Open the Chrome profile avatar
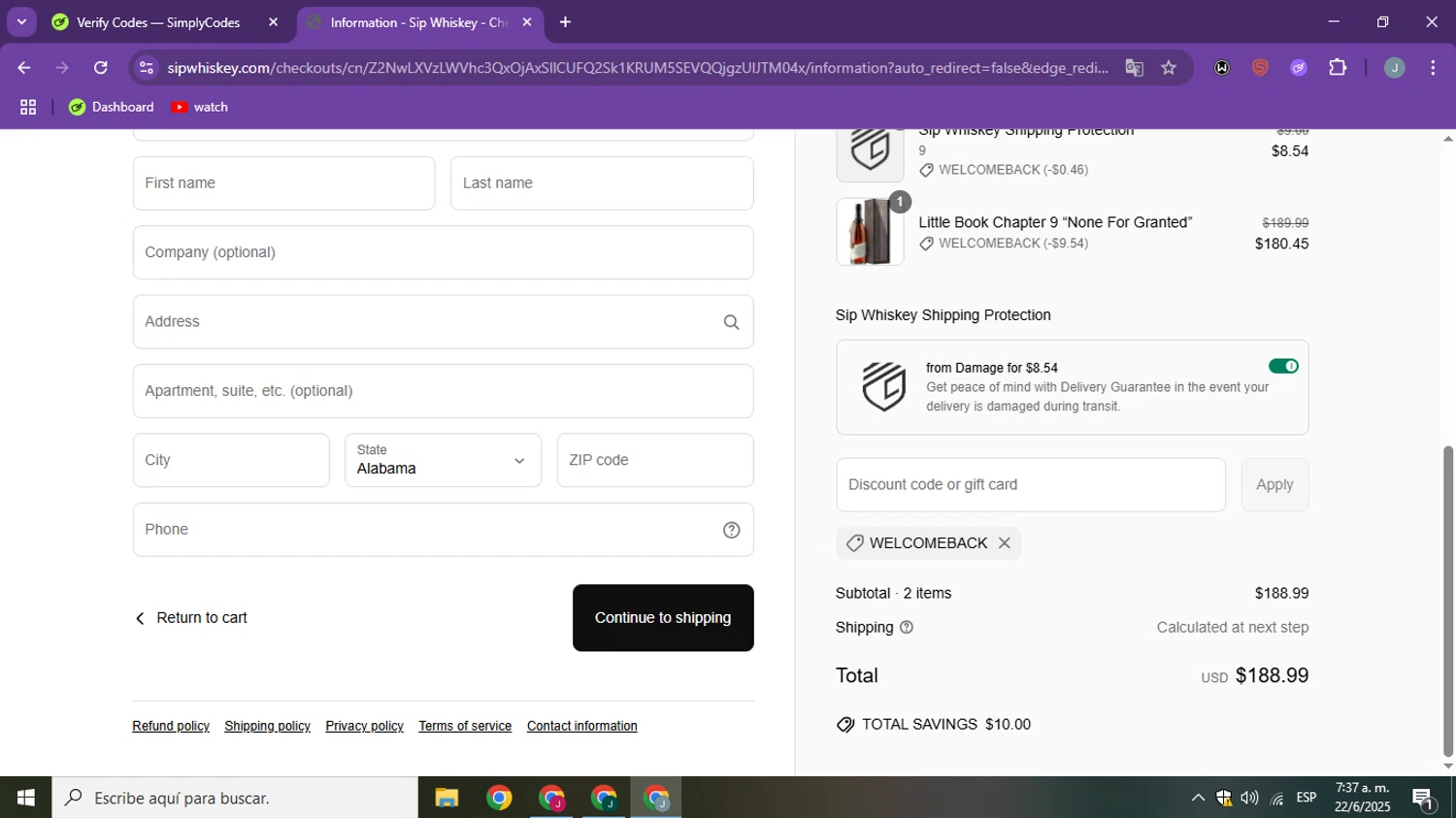This screenshot has width=1456, height=818. pos(1395,68)
